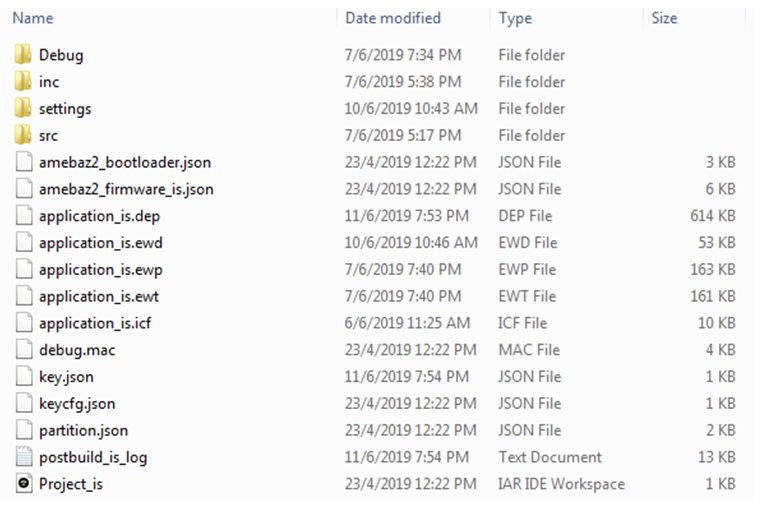
Task: Select the amebaz2_bootloader.json file icon
Action: tap(23, 162)
